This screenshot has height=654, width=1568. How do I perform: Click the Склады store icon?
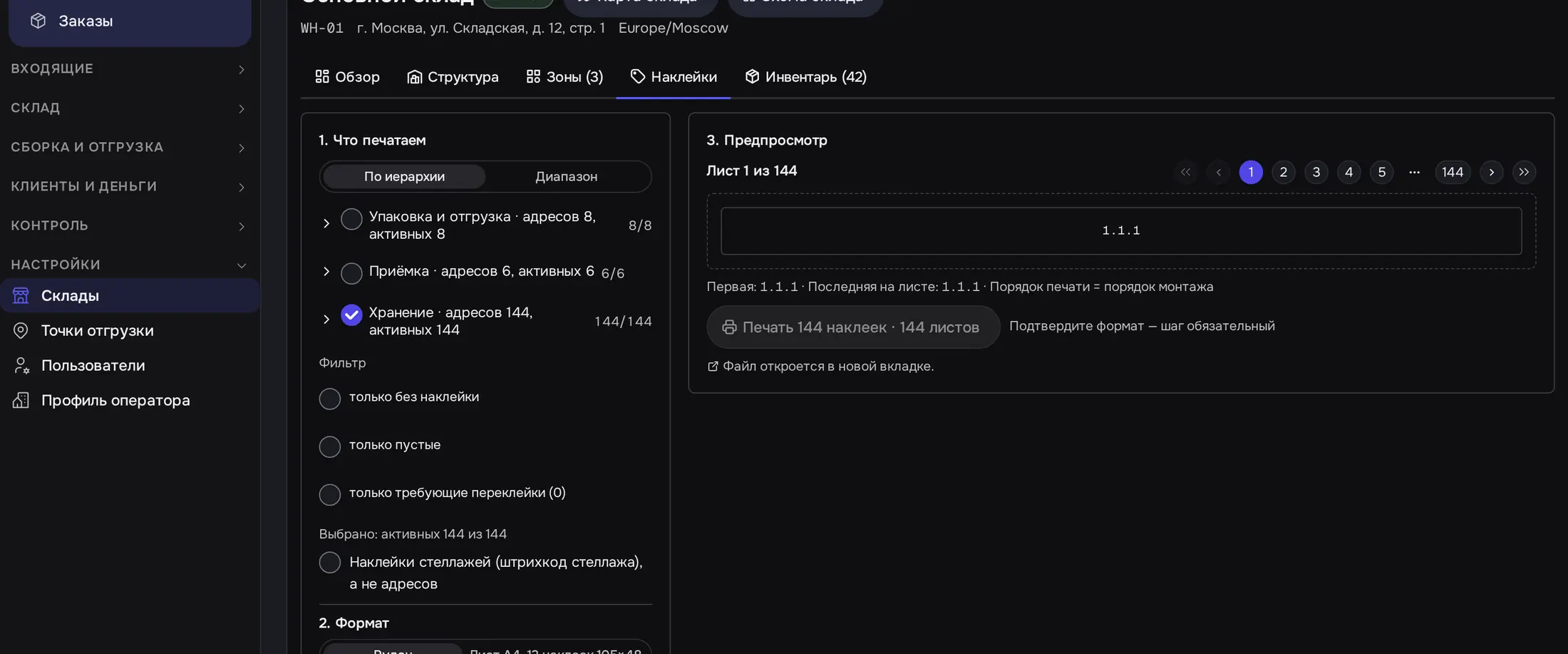click(21, 295)
